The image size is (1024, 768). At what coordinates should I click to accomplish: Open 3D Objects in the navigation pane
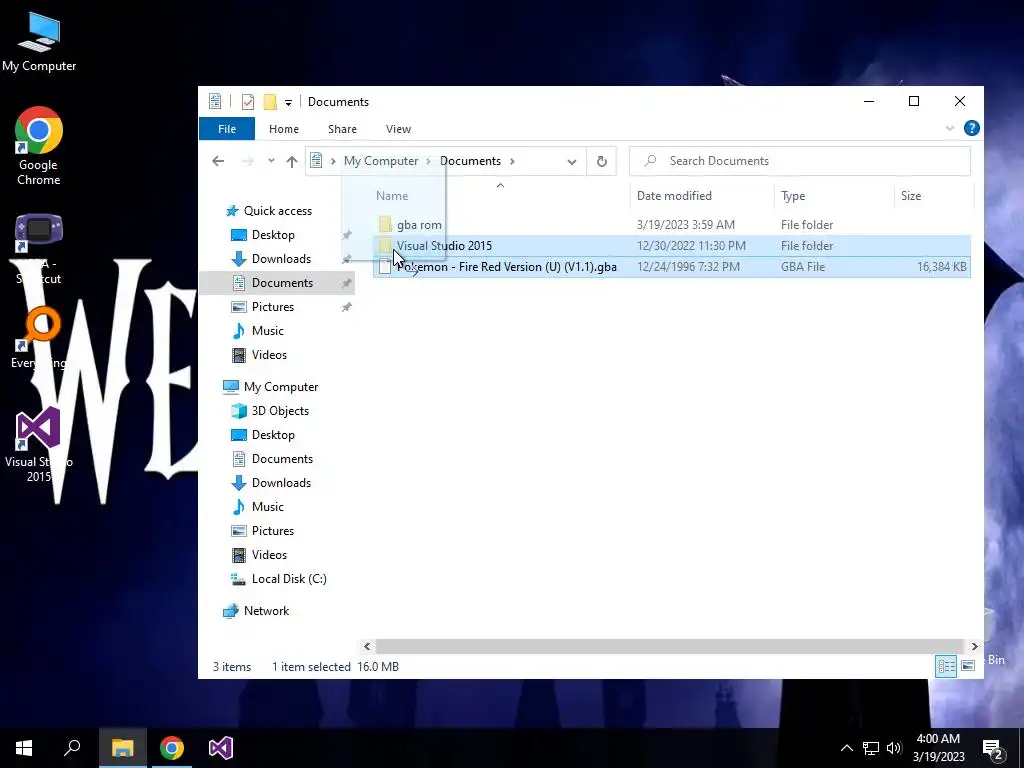click(x=280, y=411)
